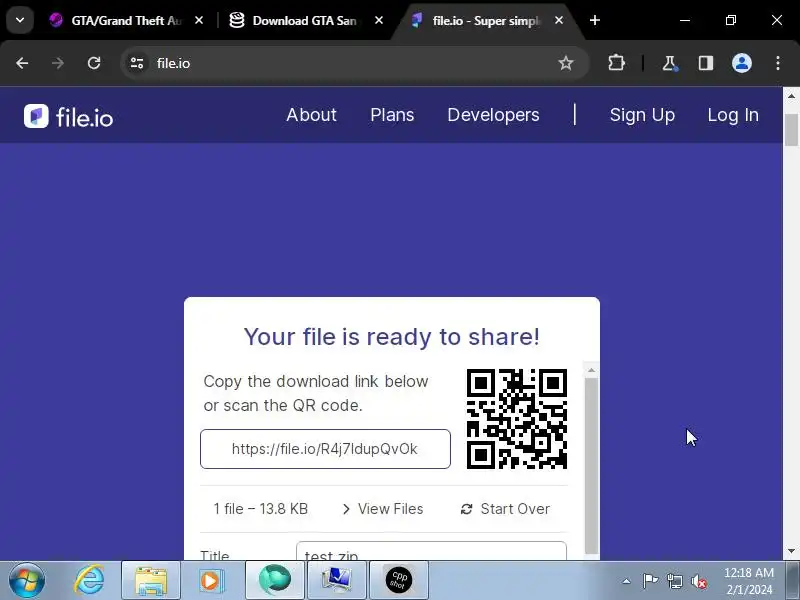Open the browser side panel icon
This screenshot has height=600, width=800.
(x=706, y=63)
